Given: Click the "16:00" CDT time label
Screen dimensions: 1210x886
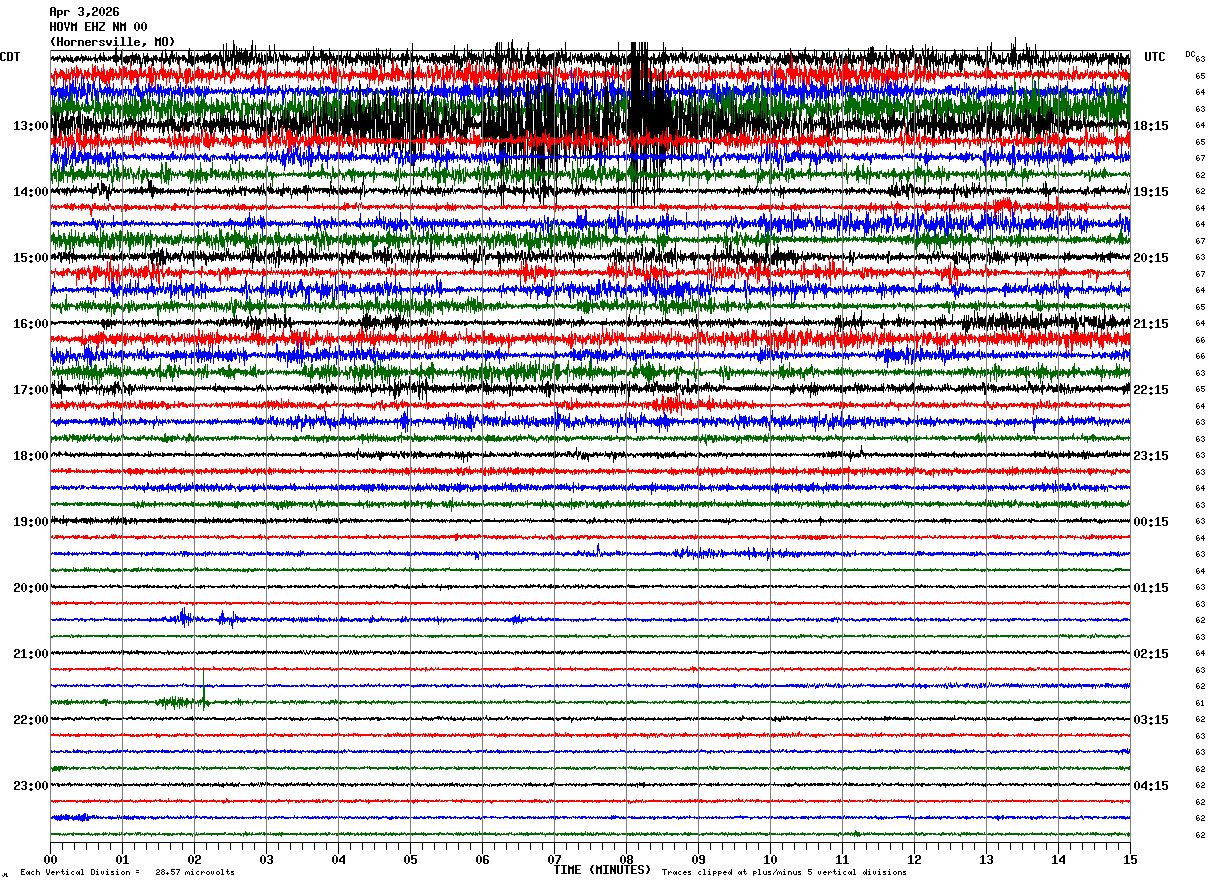Looking at the screenshot, I should click(31, 324).
